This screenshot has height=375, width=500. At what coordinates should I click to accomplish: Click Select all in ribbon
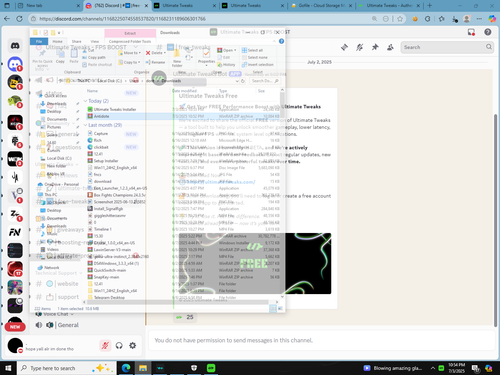[x=252, y=50]
